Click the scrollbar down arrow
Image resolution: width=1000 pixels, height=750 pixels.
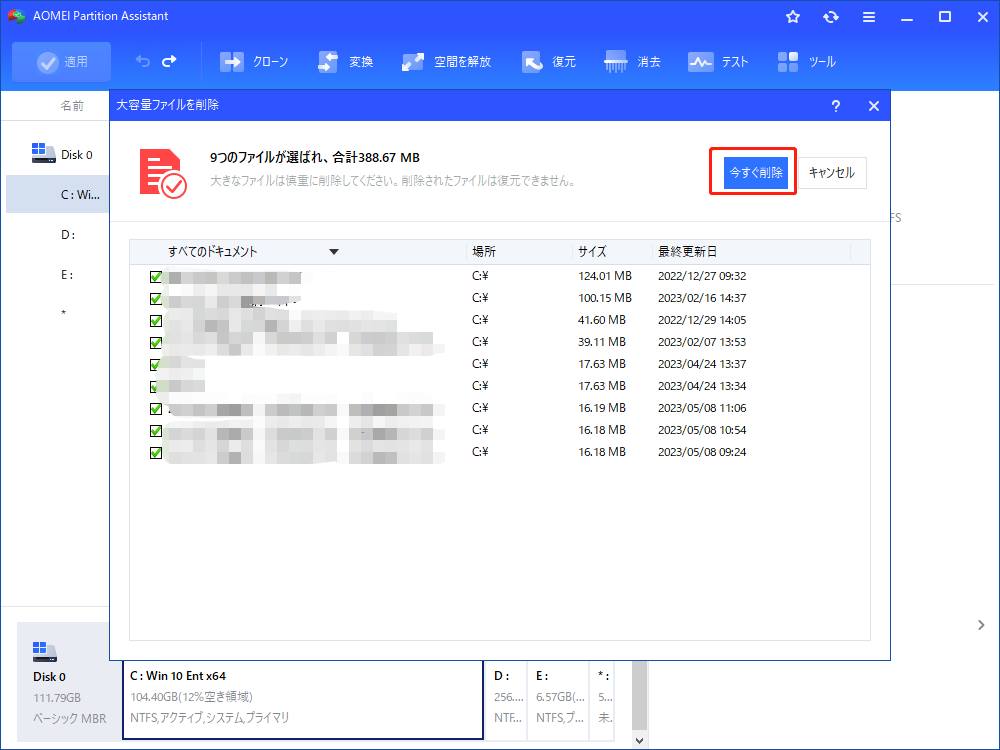pos(639,740)
